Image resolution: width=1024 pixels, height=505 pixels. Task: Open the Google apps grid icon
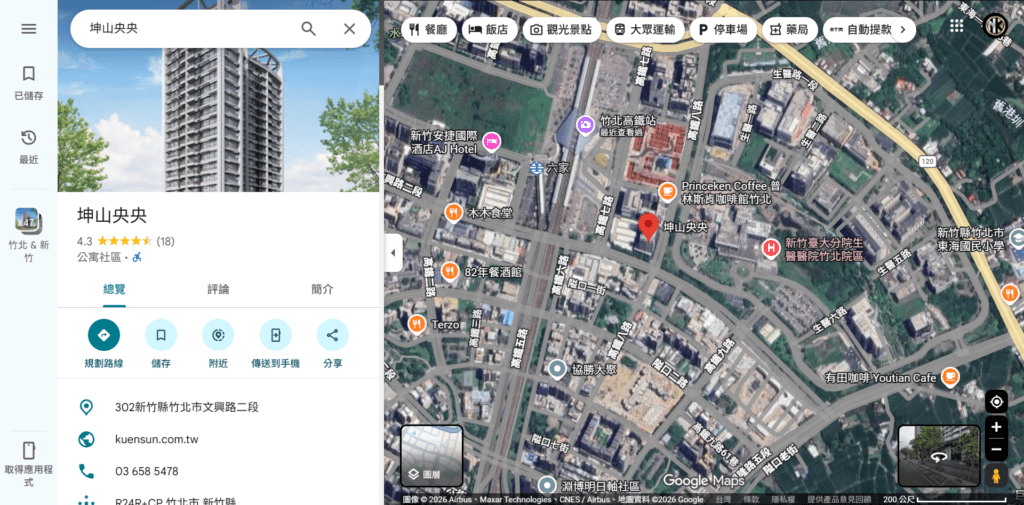pos(957,25)
